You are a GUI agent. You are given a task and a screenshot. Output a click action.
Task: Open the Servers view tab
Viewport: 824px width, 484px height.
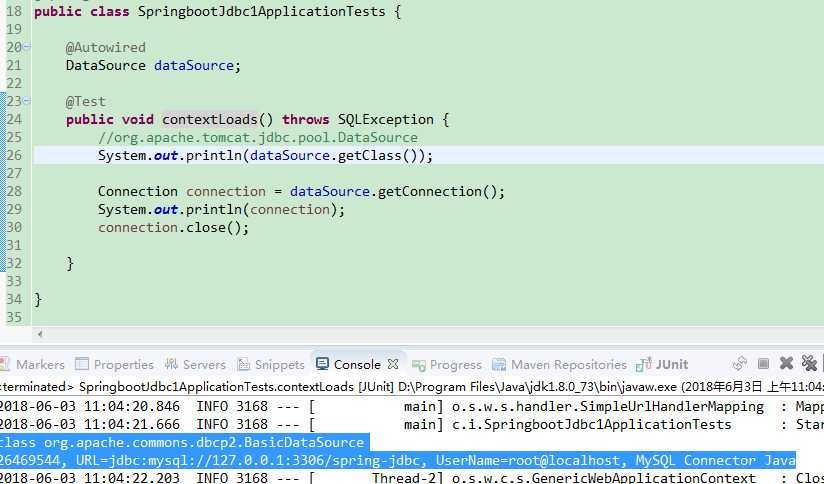[x=195, y=364]
